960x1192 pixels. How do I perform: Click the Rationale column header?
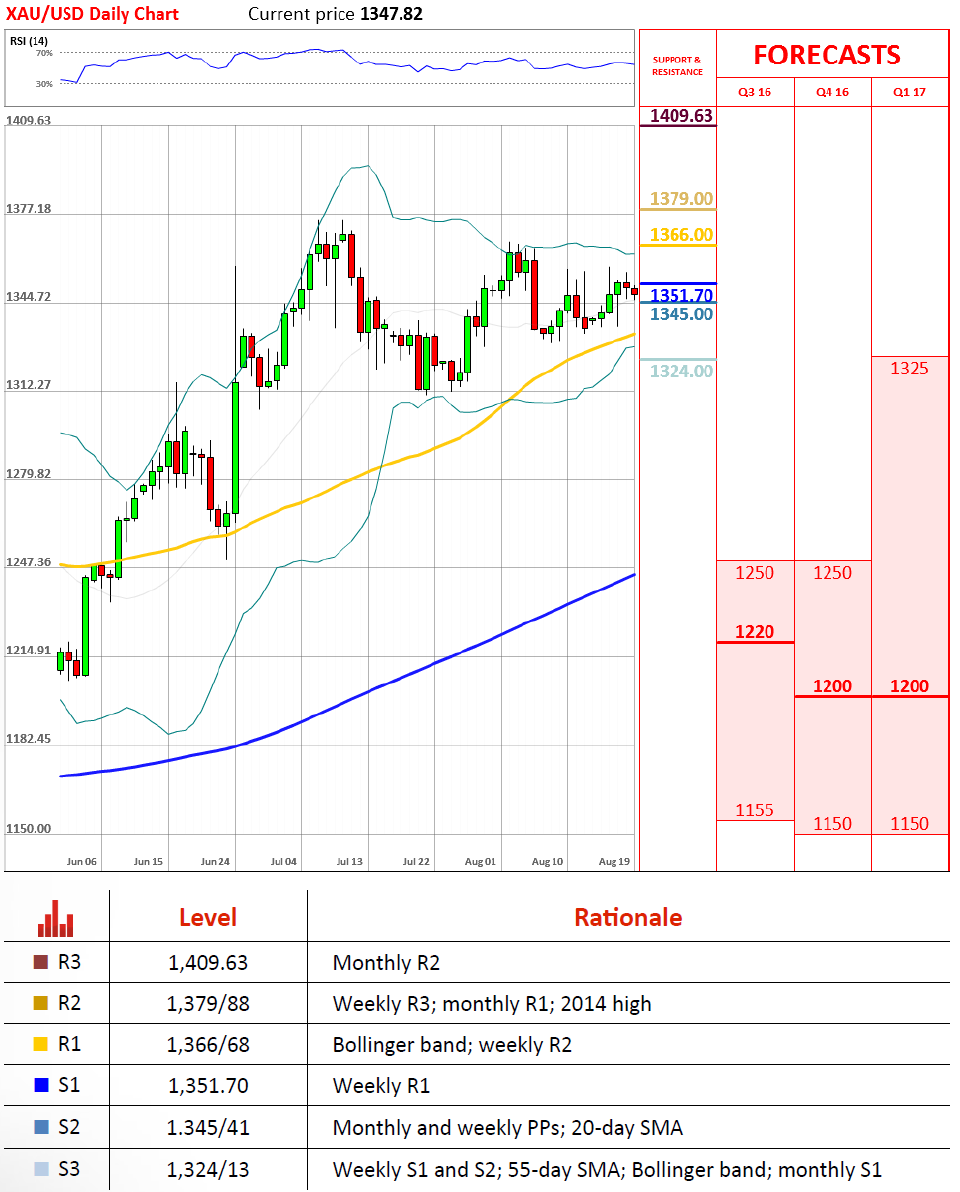coord(628,918)
